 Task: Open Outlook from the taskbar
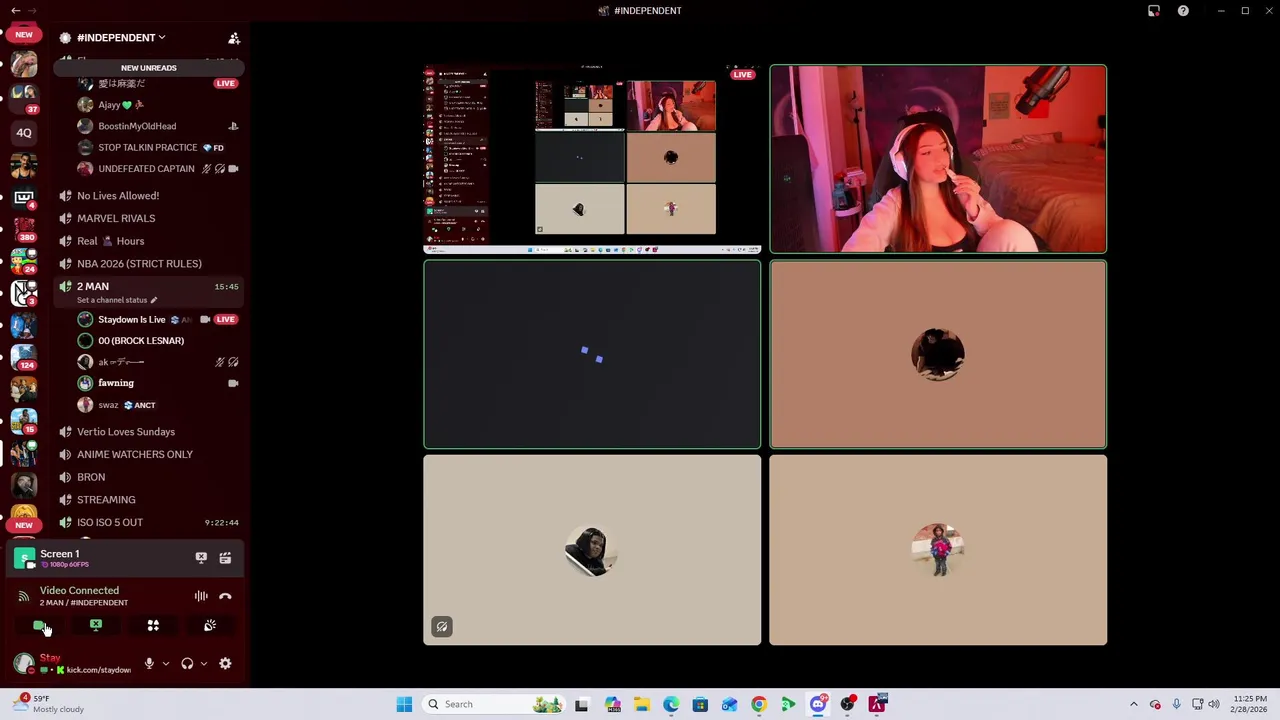click(729, 704)
